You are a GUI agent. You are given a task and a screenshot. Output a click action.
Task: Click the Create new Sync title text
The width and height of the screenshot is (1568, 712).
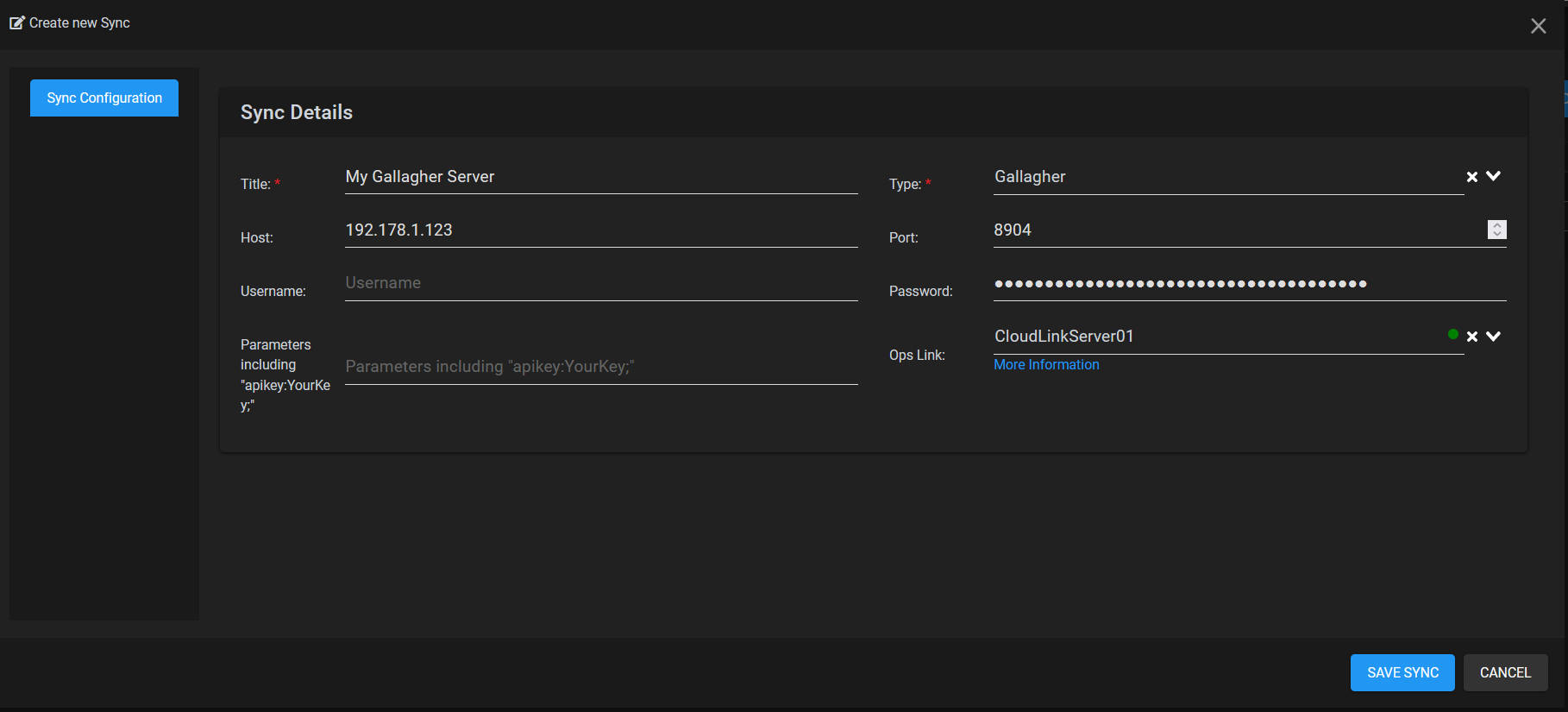pos(79,23)
